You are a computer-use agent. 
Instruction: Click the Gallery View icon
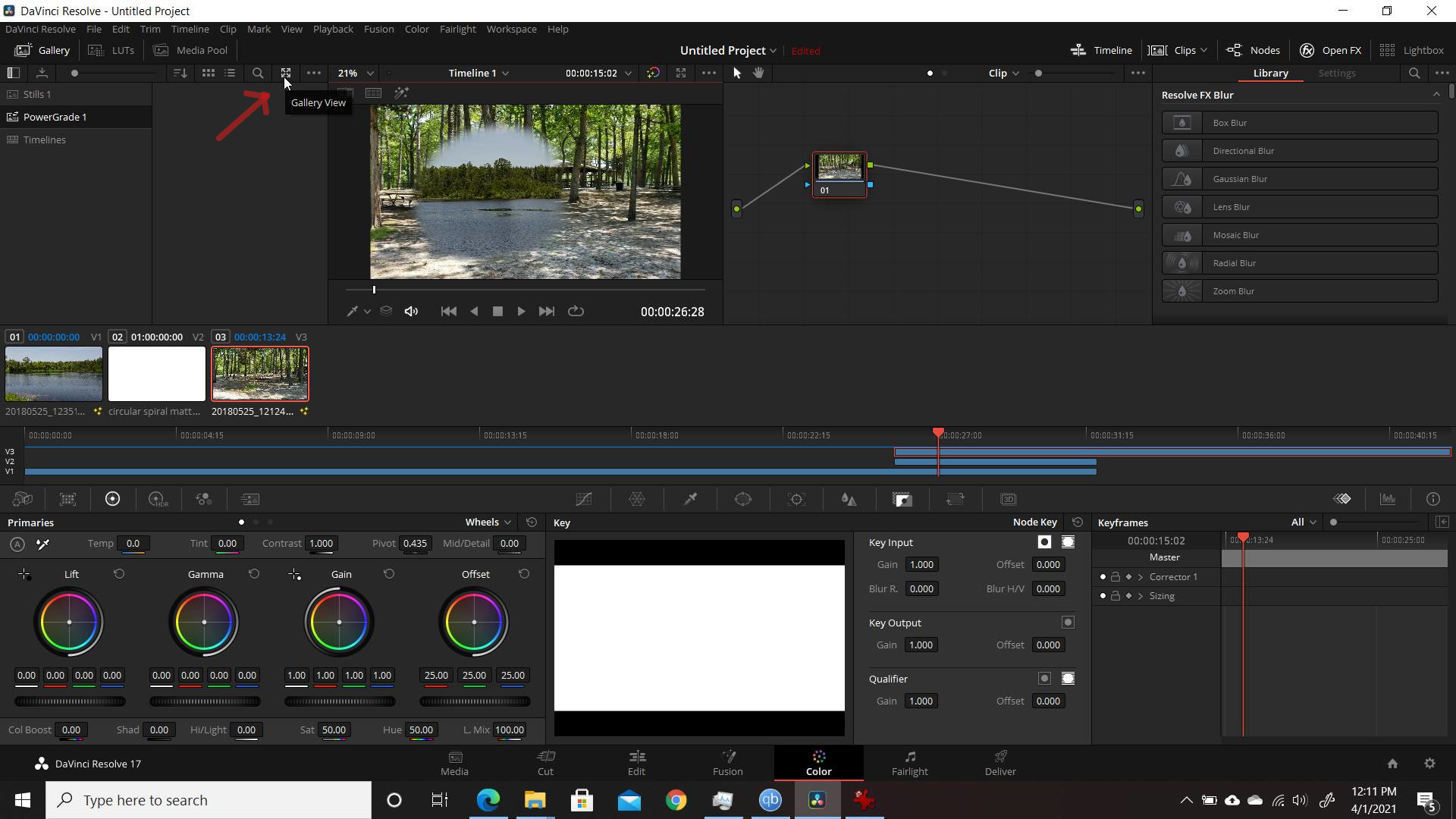click(x=286, y=73)
